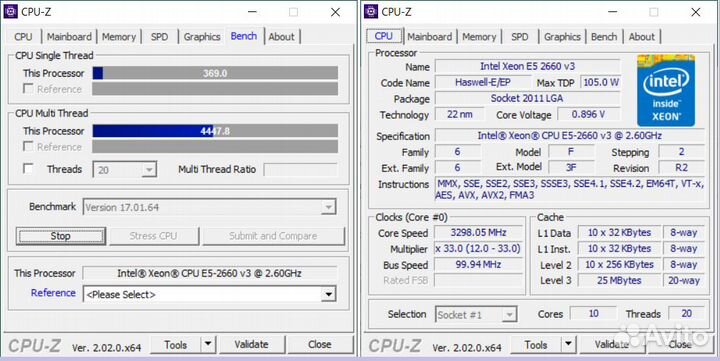The width and height of the screenshot is (720, 361).
Task: Click CPU-Z app icon in right window title bar
Action: pos(371,11)
